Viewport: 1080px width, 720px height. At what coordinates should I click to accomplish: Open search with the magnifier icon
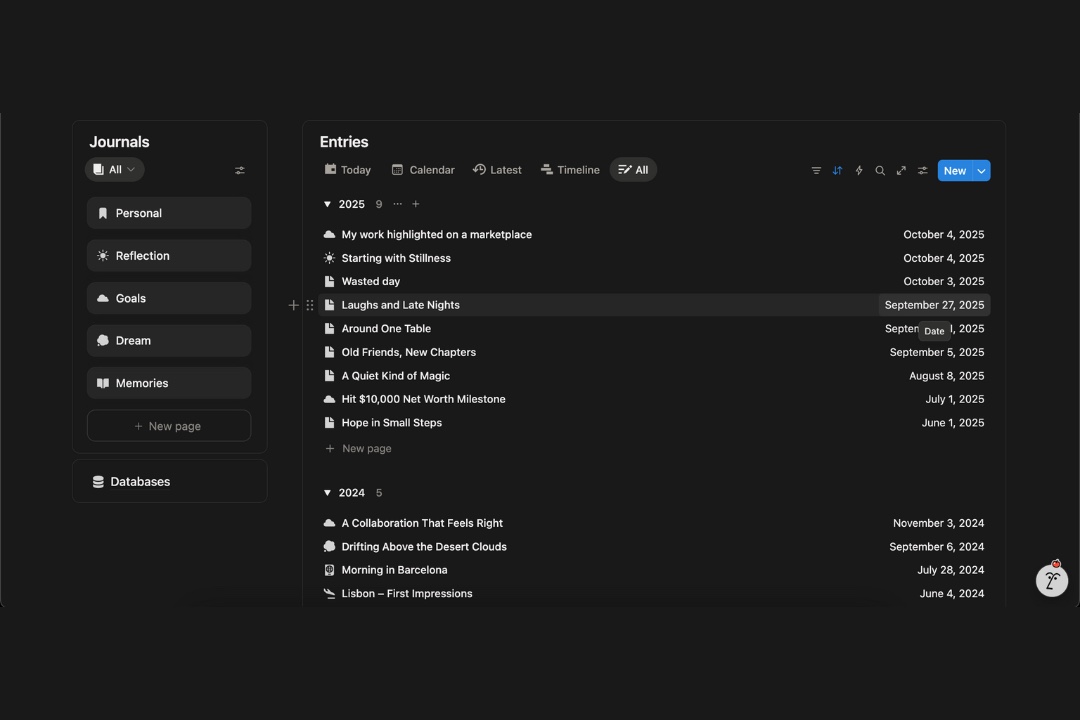[880, 171]
